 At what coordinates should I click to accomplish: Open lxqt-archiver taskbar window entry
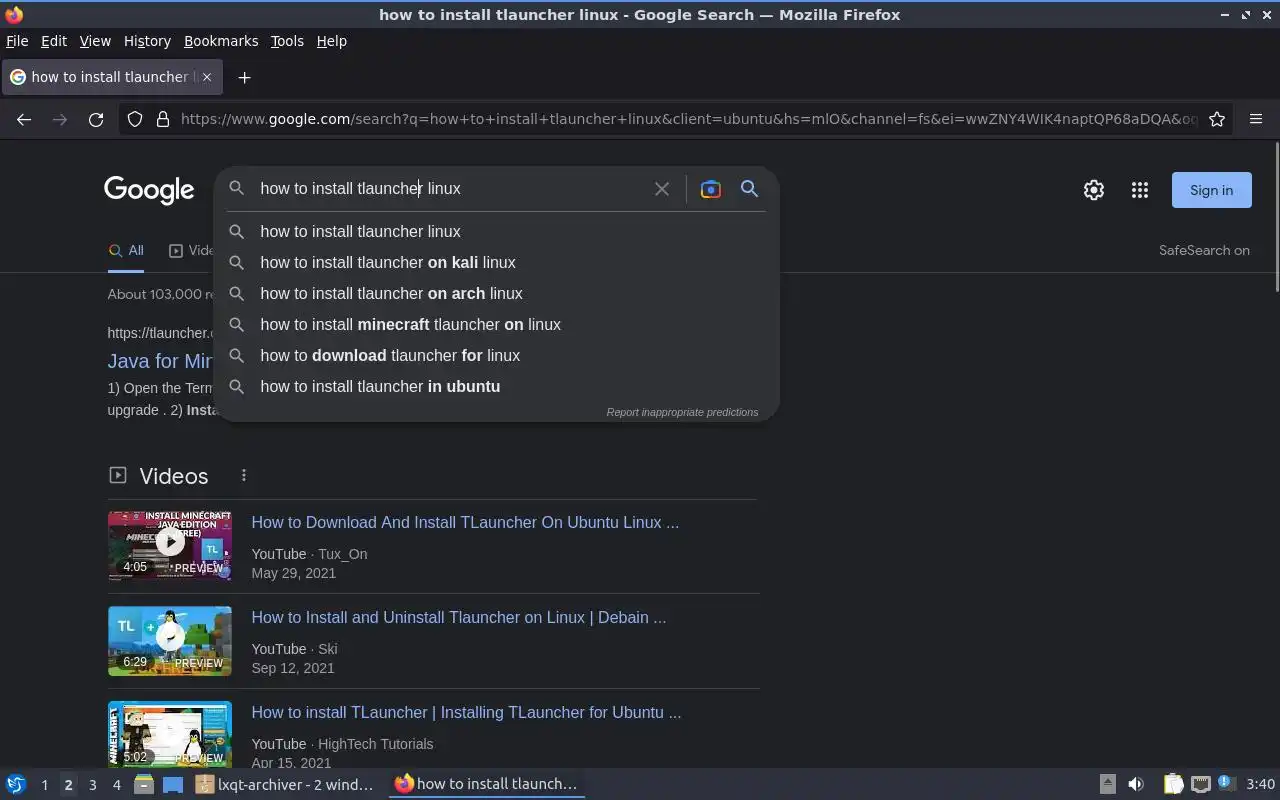tap(286, 784)
